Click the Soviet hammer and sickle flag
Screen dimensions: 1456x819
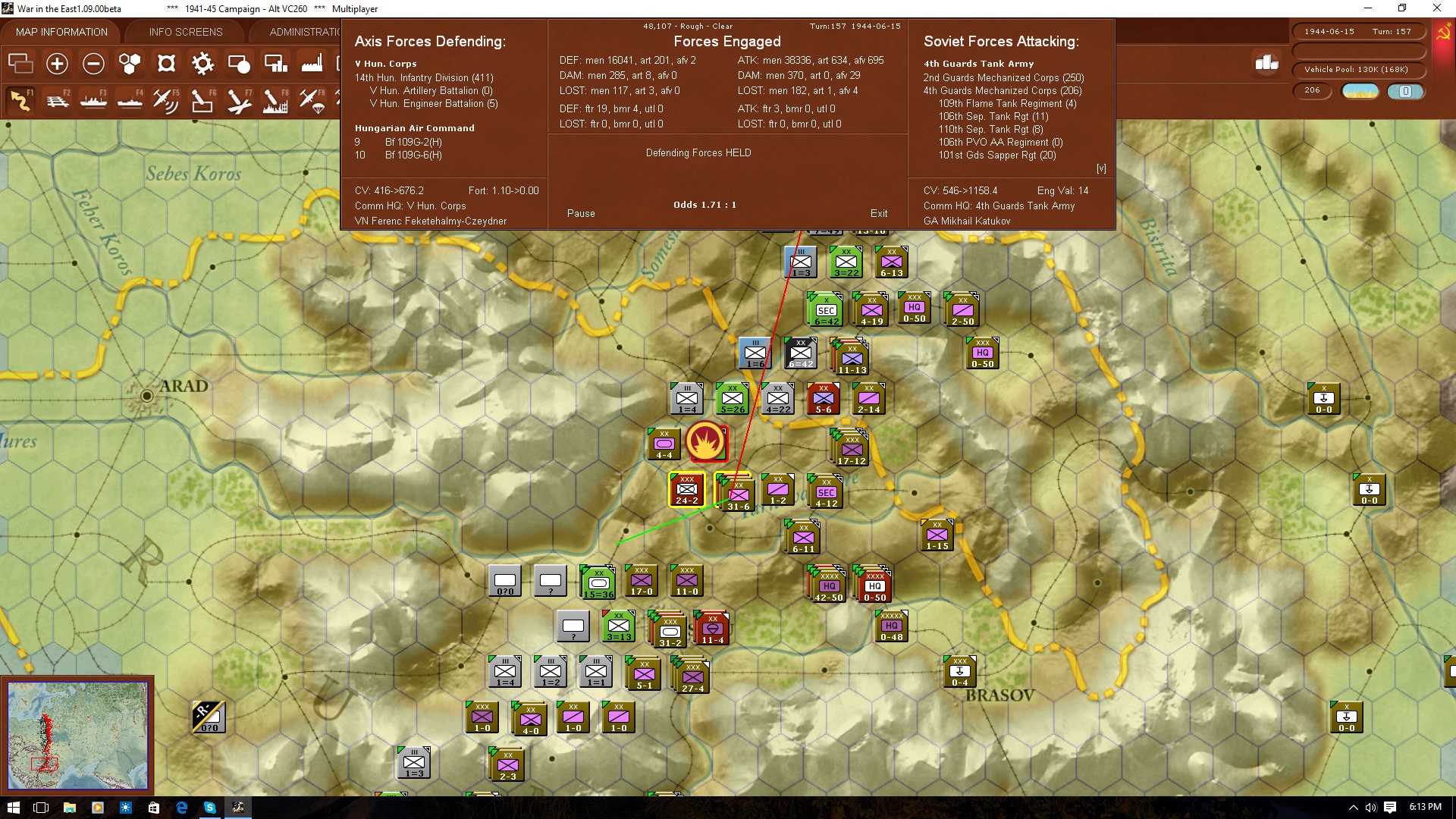(x=1443, y=33)
